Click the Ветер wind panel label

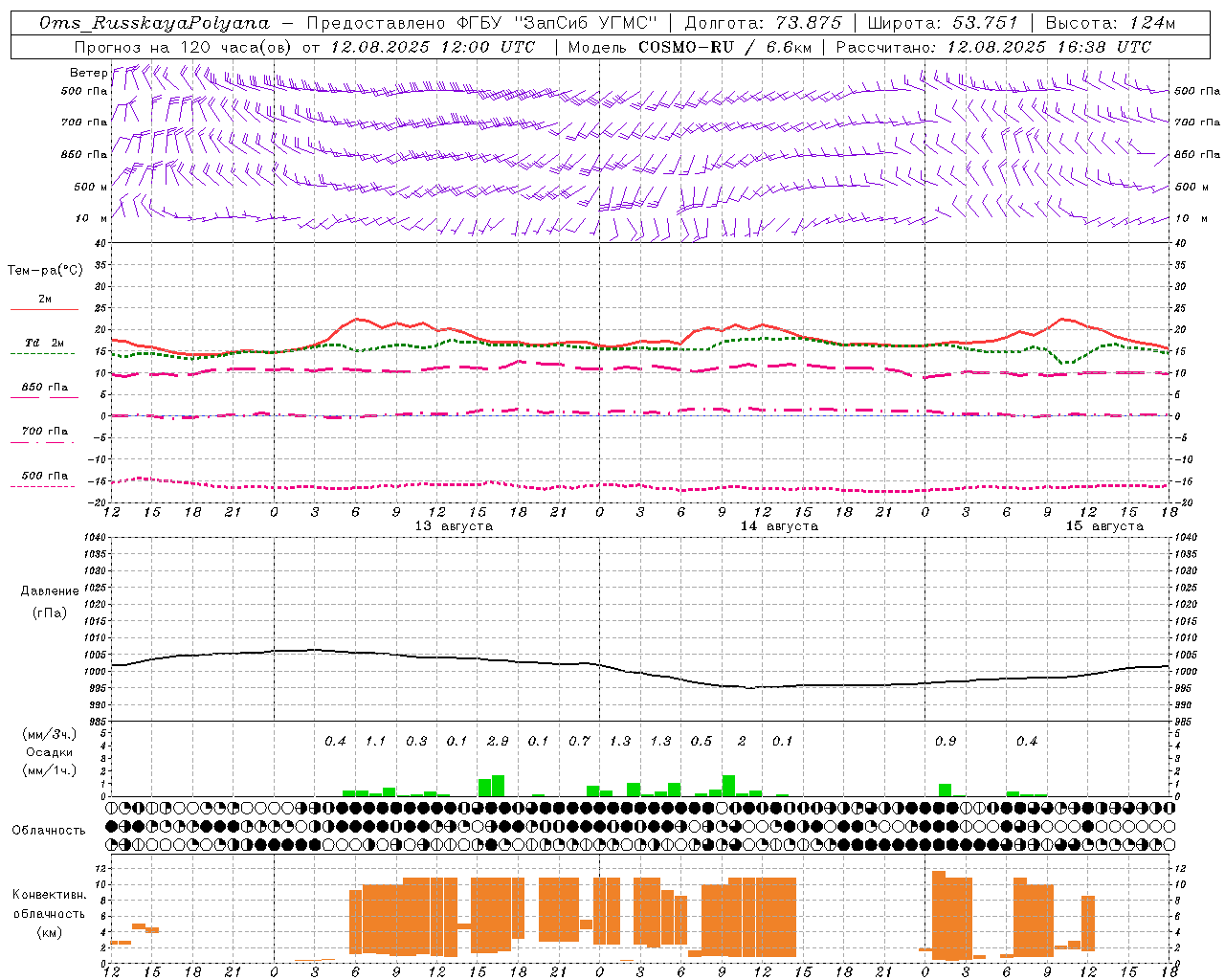point(88,73)
